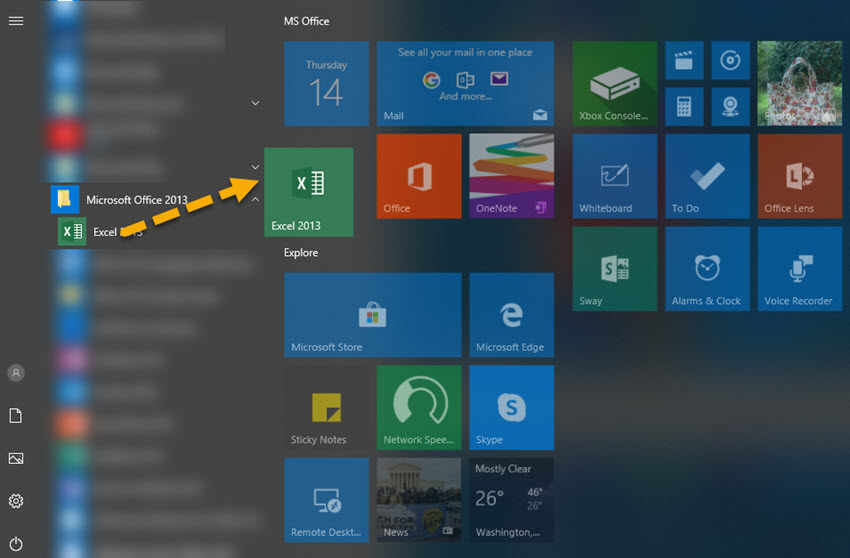Open the Pictures sidebar icon

(16, 459)
